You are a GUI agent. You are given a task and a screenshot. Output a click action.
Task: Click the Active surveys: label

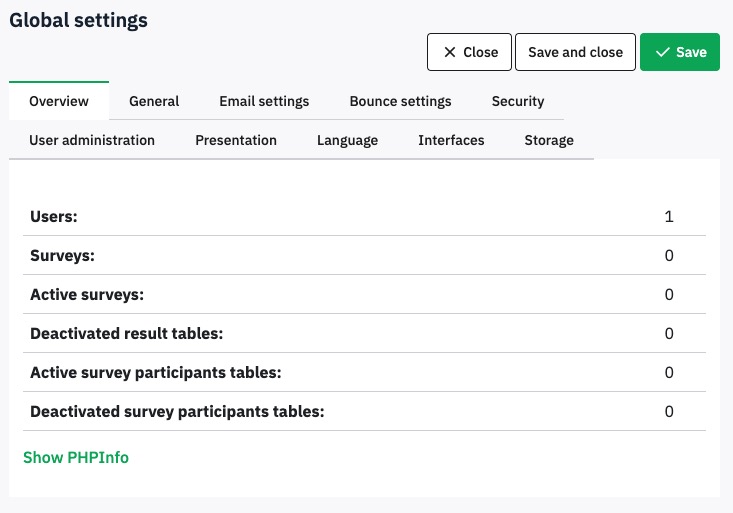tap(87, 295)
